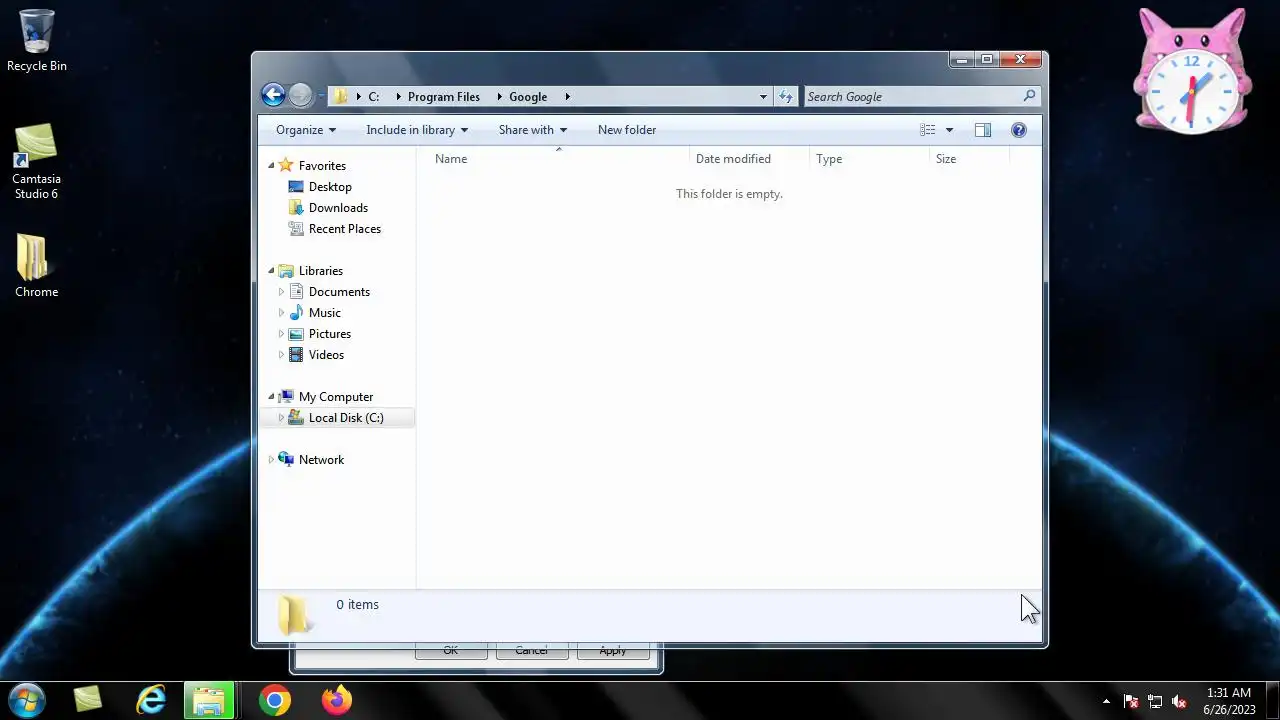The image size is (1280, 720).
Task: Click Show desktop at taskbar end
Action: click(1273, 701)
